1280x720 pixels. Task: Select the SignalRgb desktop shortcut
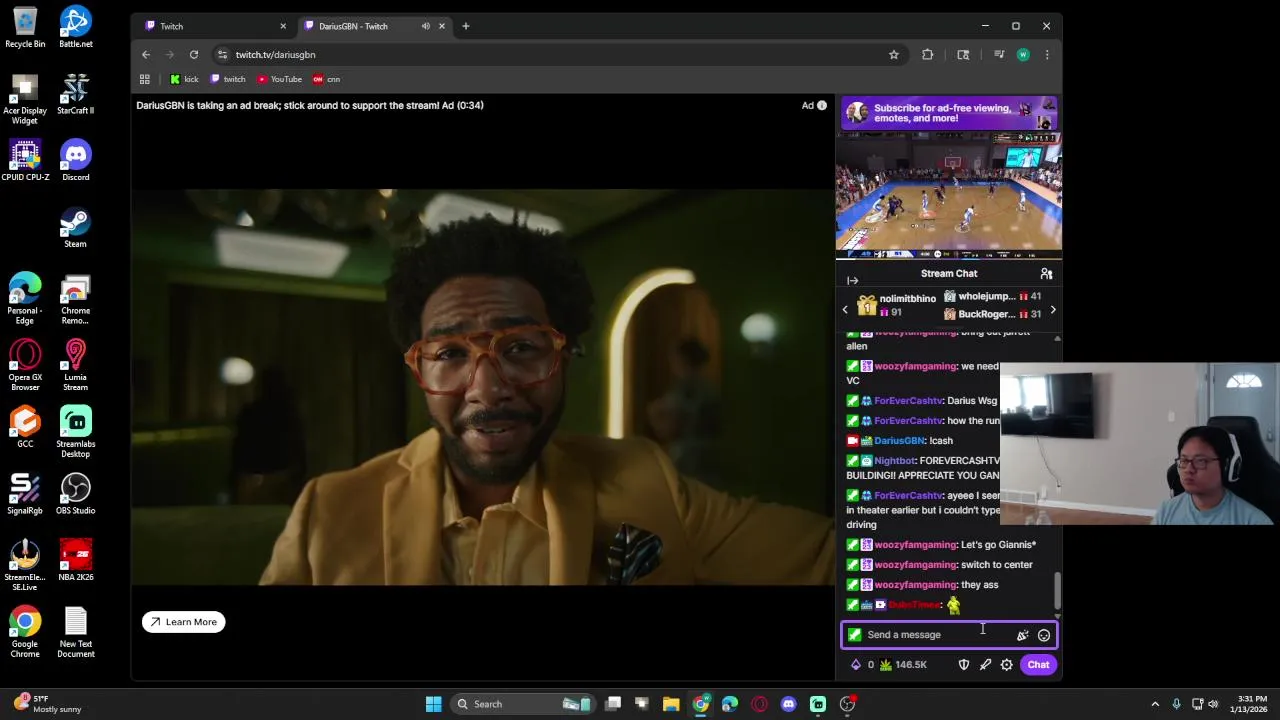pos(25,493)
